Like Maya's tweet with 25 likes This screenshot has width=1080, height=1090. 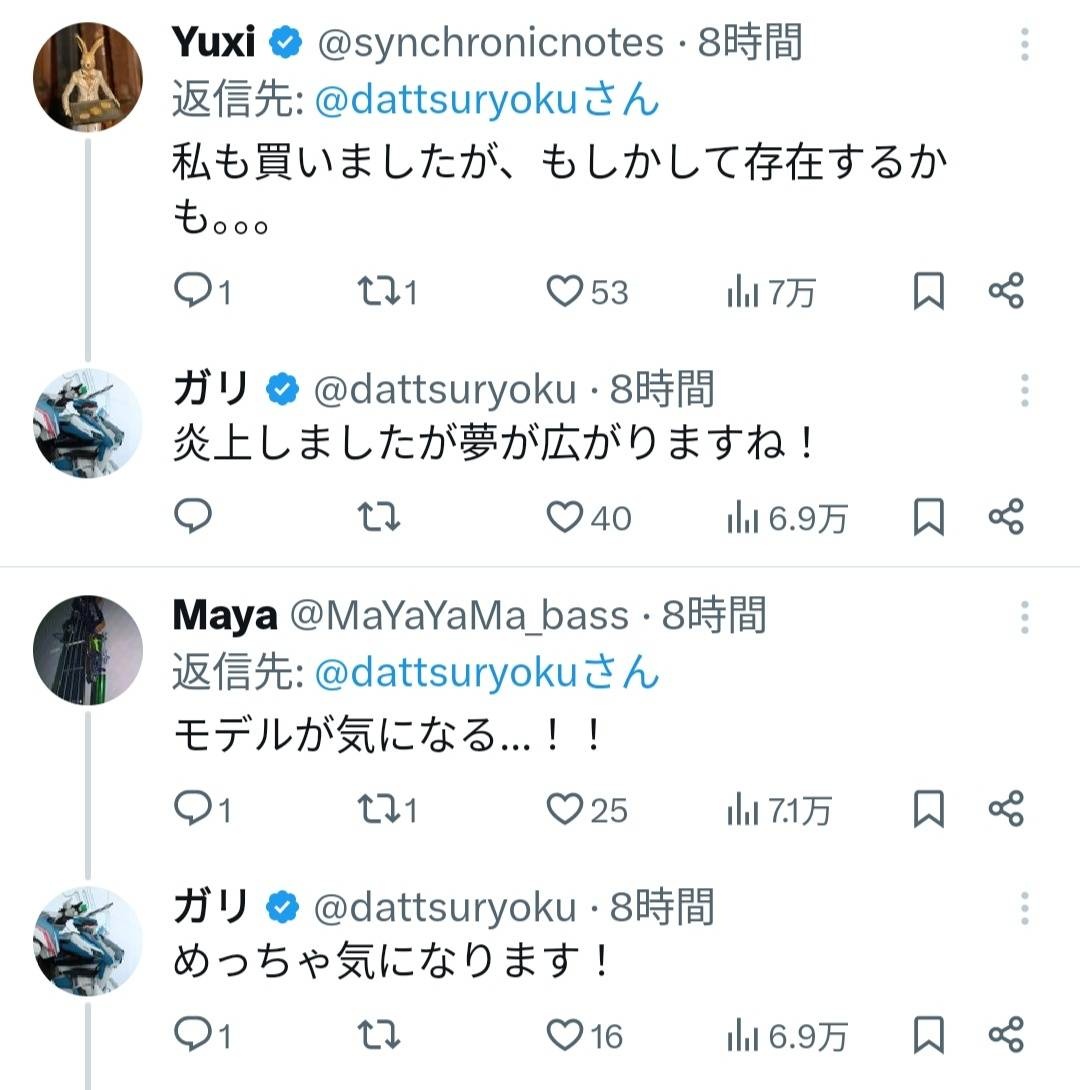565,808
